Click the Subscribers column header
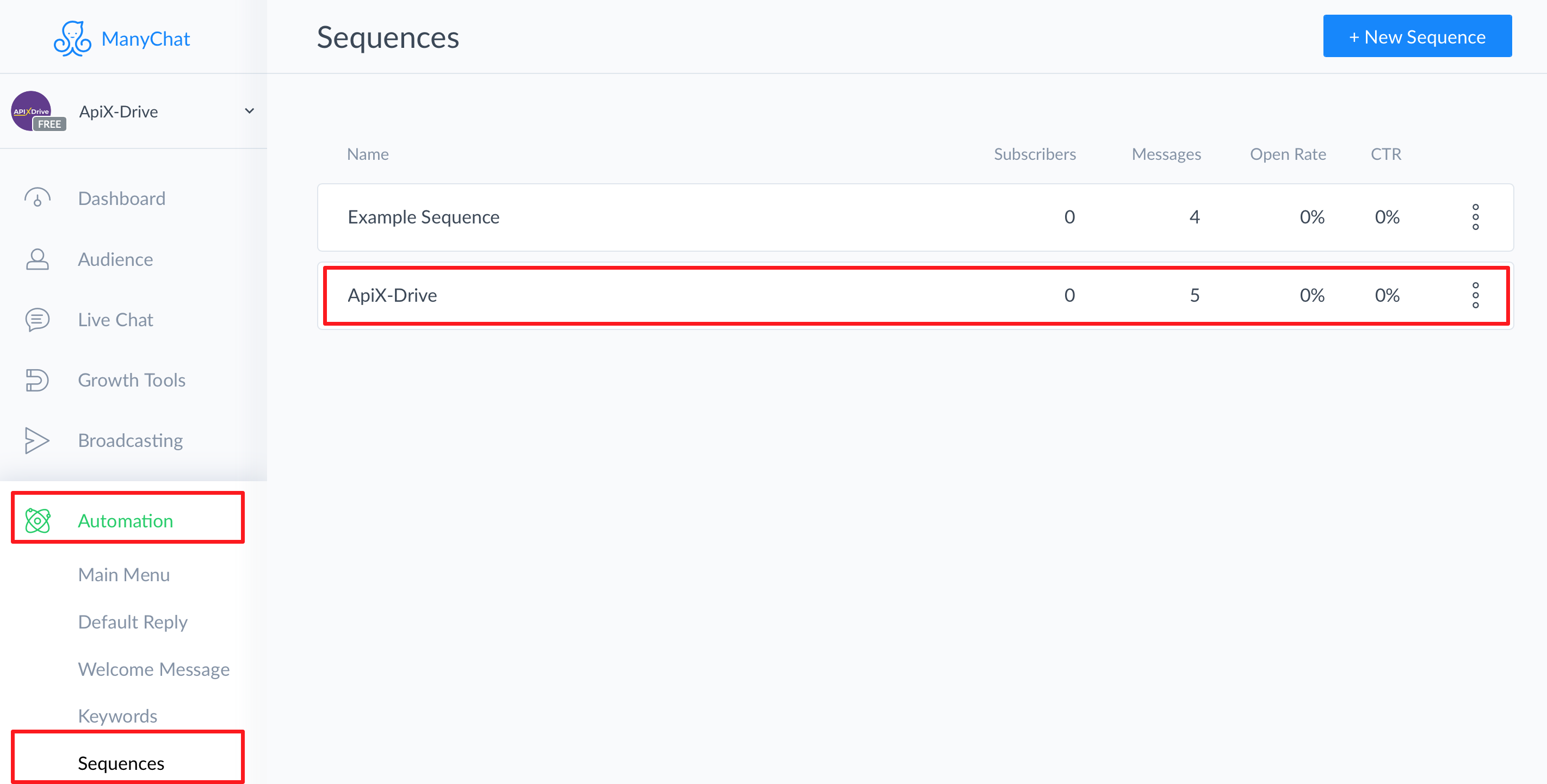Screen dimensions: 1547x784 click(x=1035, y=154)
